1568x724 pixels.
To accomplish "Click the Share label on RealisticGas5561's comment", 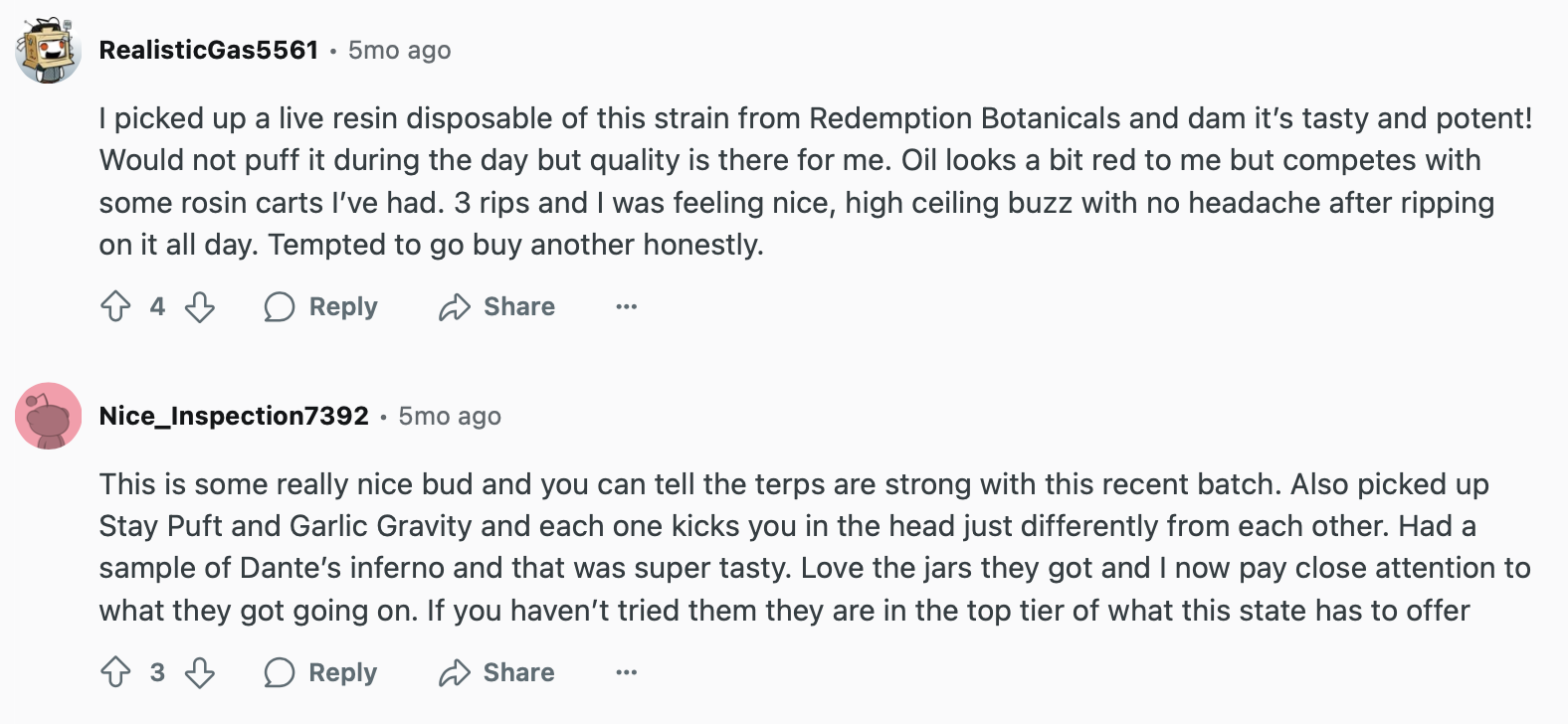I will point(519,306).
